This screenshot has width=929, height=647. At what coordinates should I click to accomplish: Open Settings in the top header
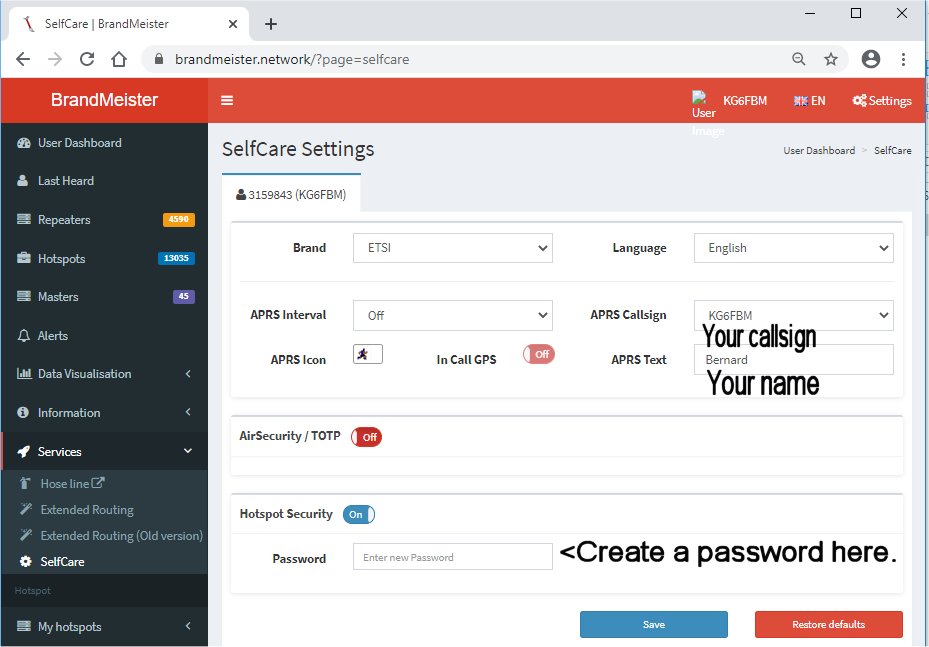tap(882, 101)
